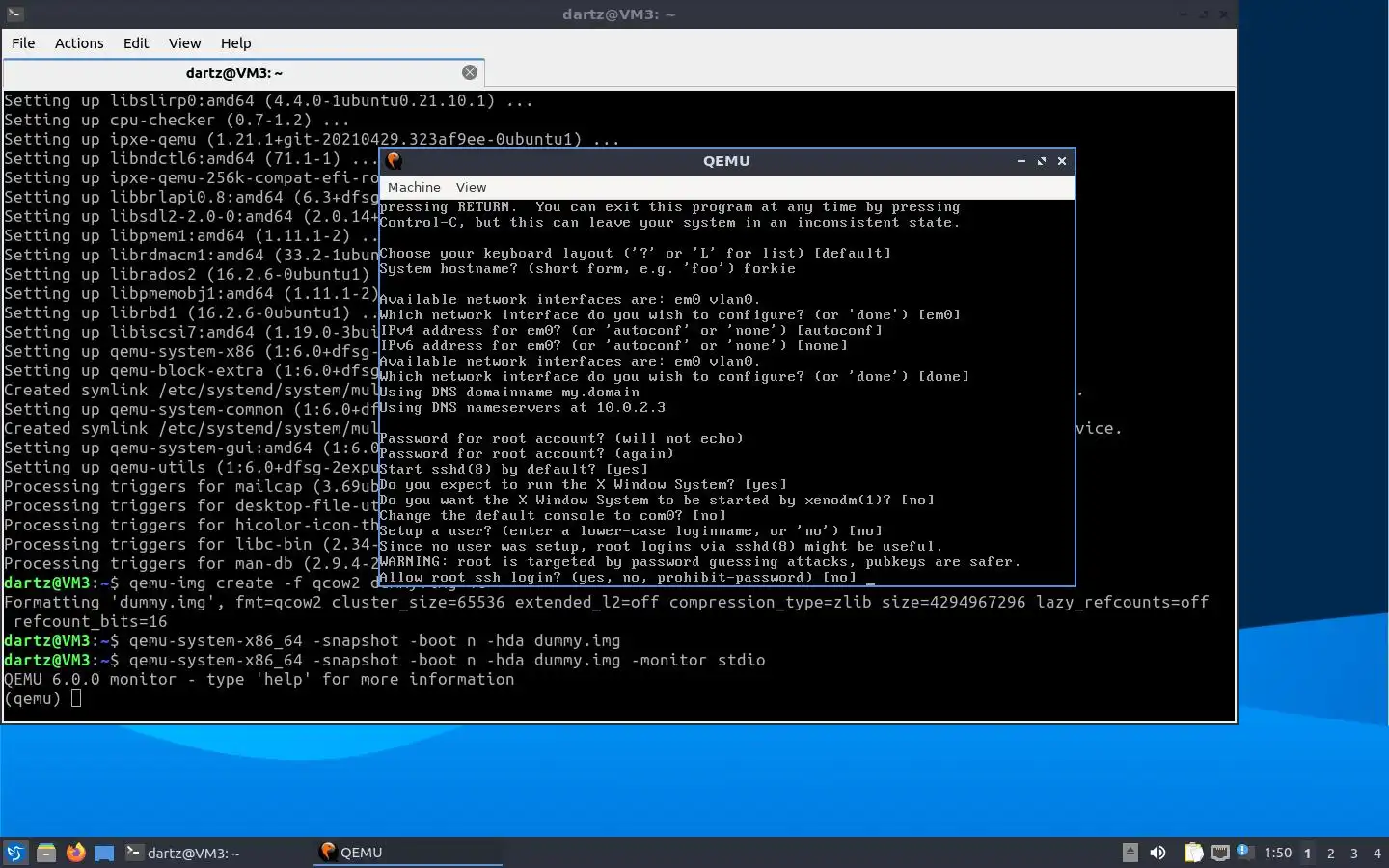Open the volume control tray icon
The width and height of the screenshot is (1389, 868).
1158,853
